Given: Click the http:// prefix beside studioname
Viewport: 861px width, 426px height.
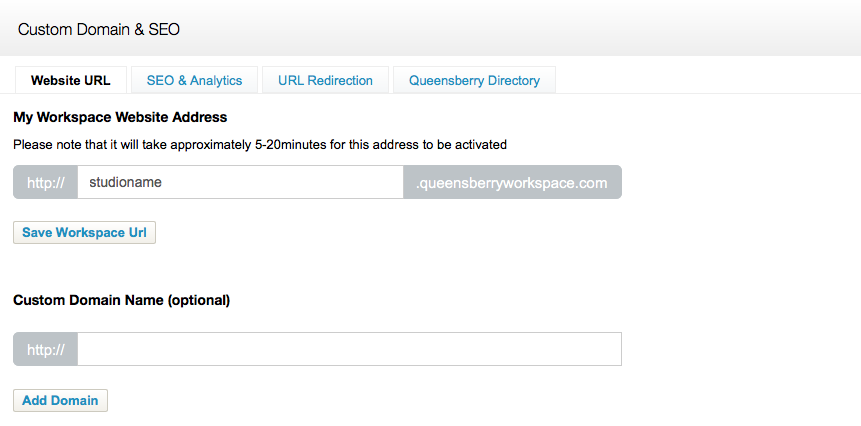Looking at the screenshot, I should point(46,183).
